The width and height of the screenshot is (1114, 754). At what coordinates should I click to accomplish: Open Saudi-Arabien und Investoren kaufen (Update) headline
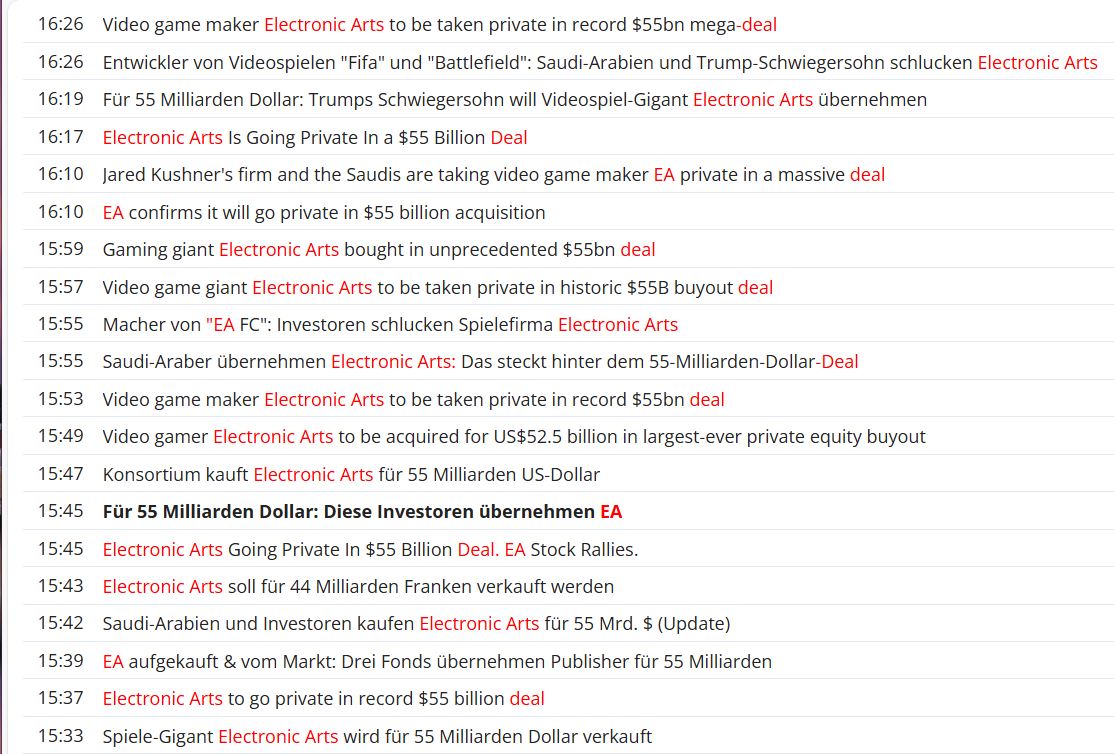point(416,623)
